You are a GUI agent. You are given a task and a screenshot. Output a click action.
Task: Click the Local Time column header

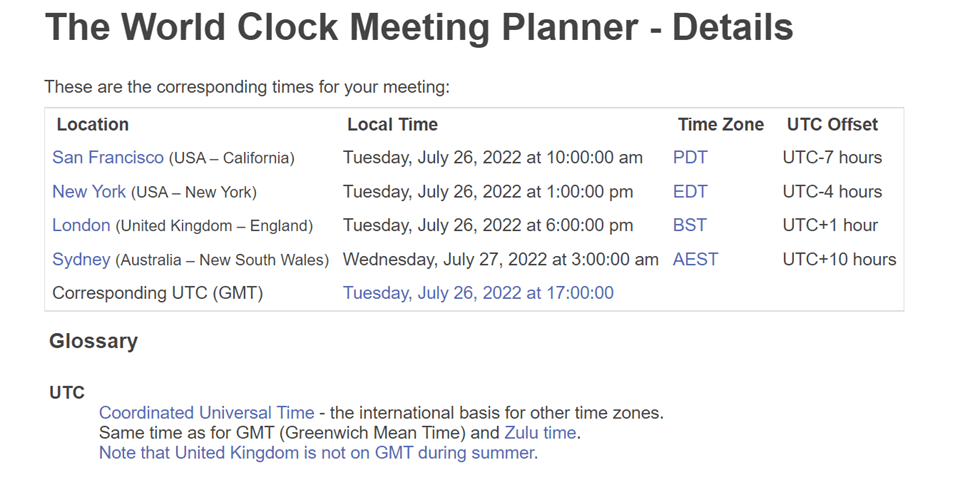392,125
